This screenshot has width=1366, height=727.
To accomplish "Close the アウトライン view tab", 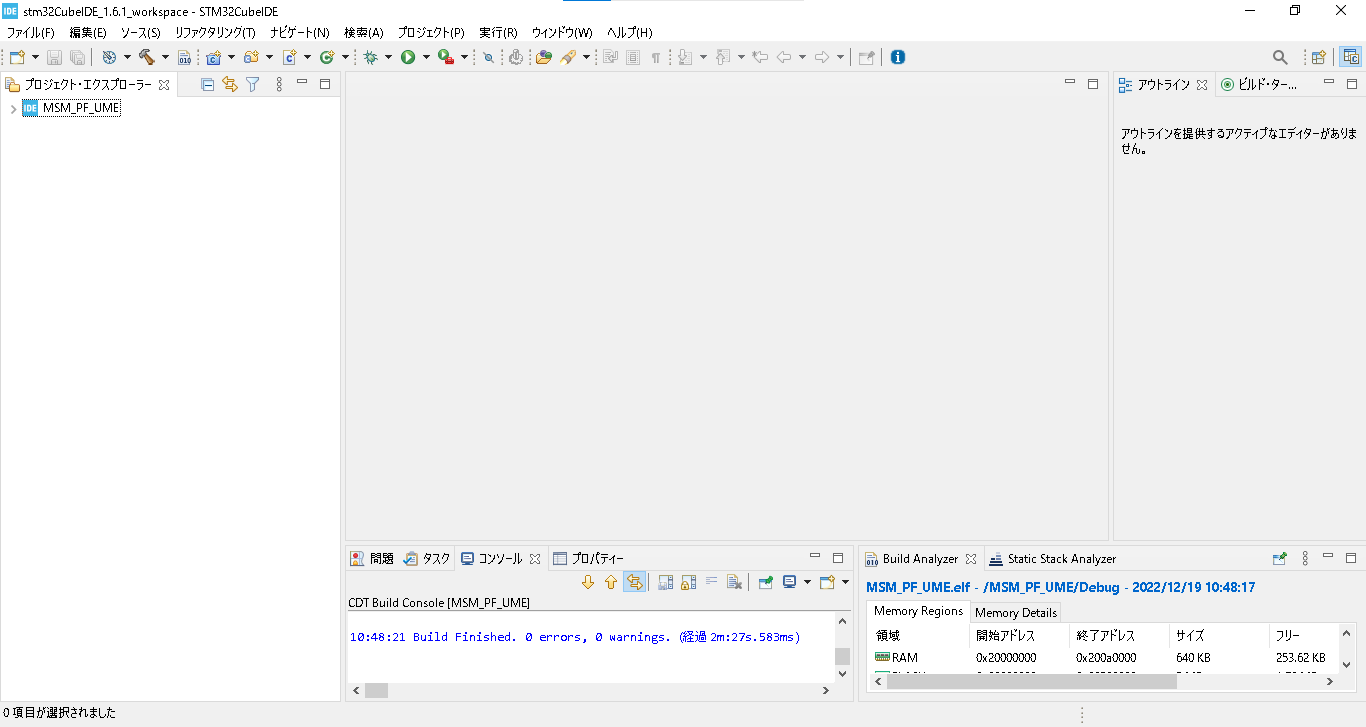I will (x=1202, y=85).
